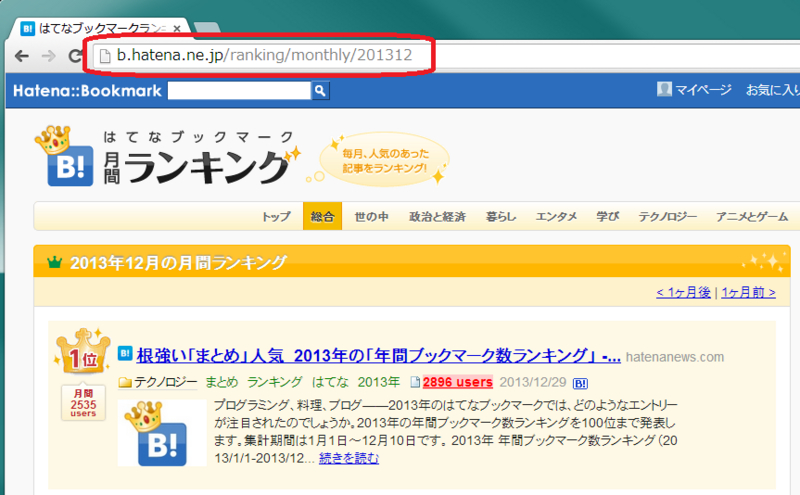Click the まとめ tag
Screen dimensions: 800x495
click(222, 382)
